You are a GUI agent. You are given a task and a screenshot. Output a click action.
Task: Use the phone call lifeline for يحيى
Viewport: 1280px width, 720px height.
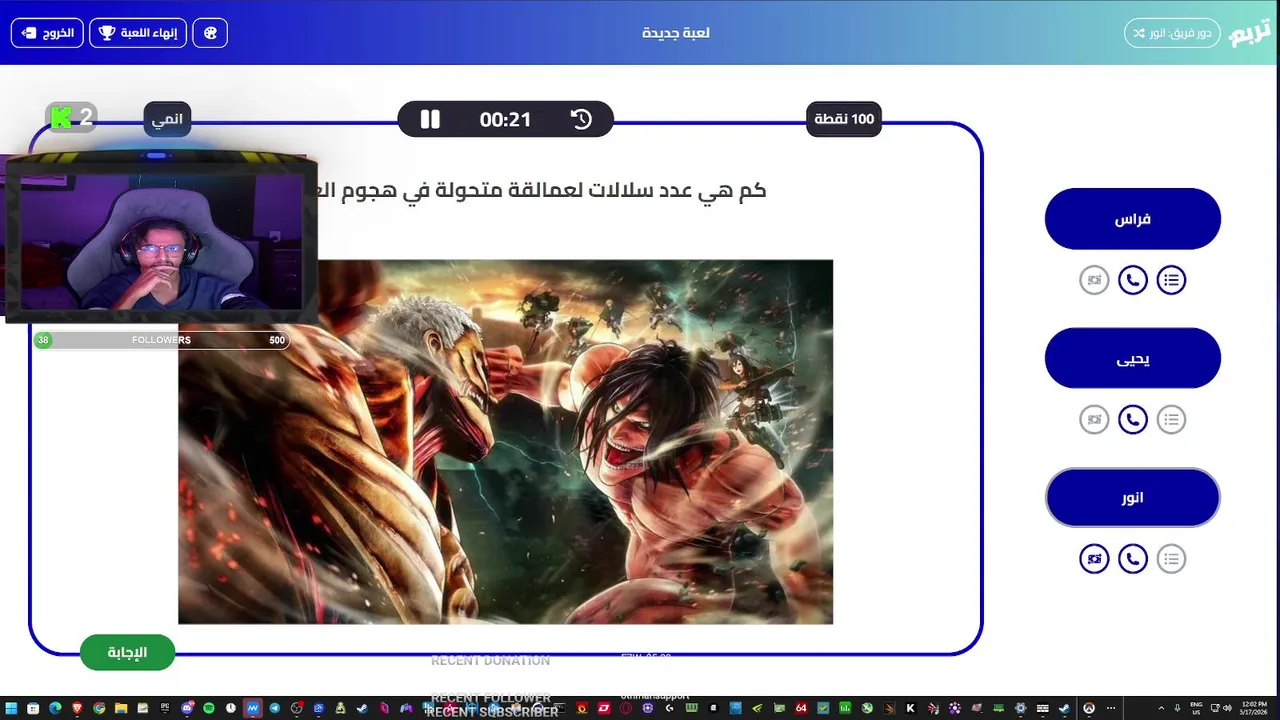[1132, 419]
